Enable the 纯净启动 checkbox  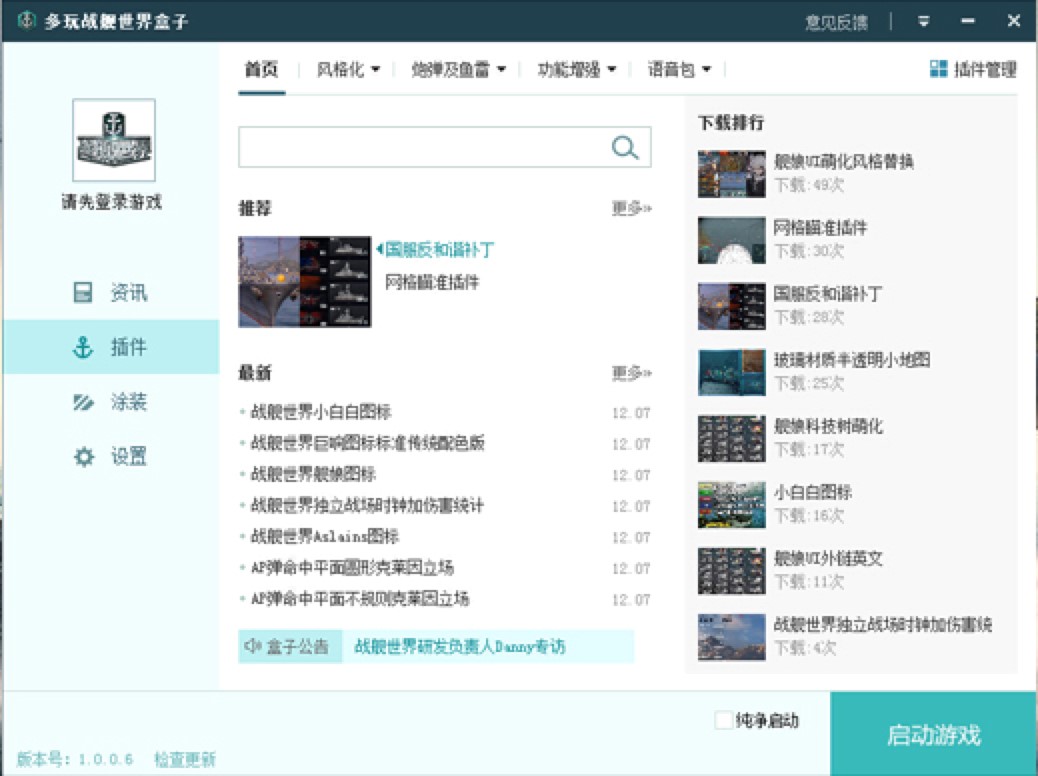pos(723,721)
